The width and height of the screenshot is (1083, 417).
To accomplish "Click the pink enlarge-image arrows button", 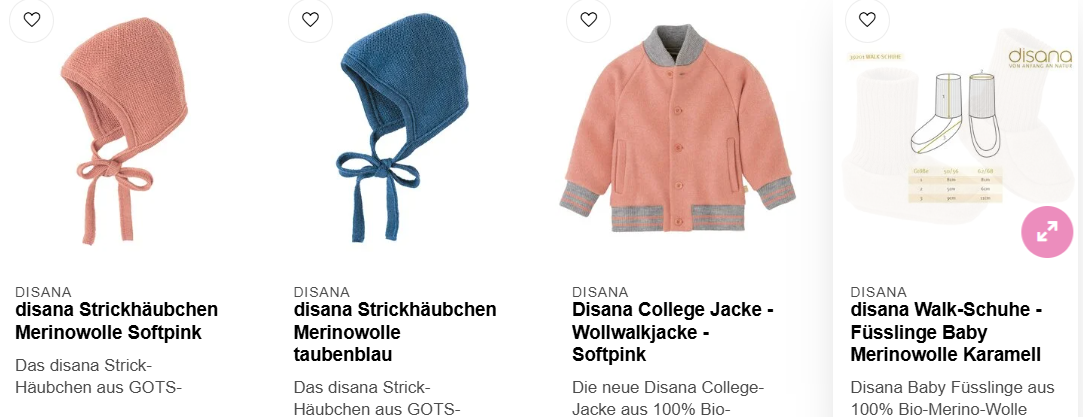I will (x=1047, y=232).
